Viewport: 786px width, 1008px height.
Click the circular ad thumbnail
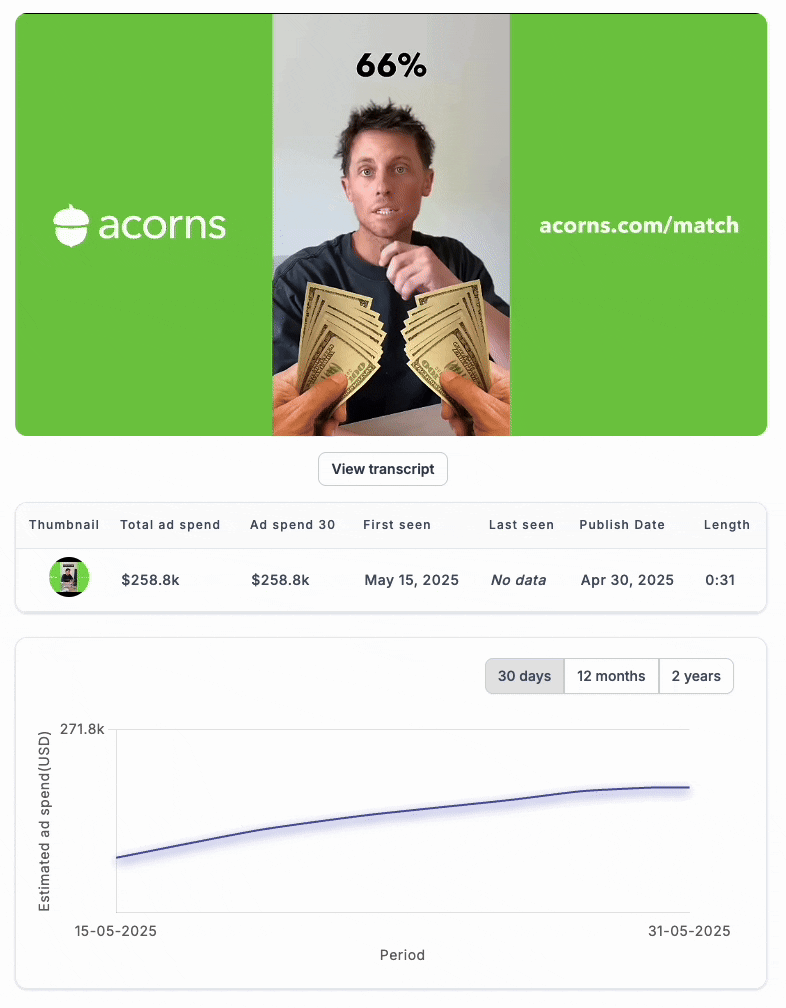(69, 577)
